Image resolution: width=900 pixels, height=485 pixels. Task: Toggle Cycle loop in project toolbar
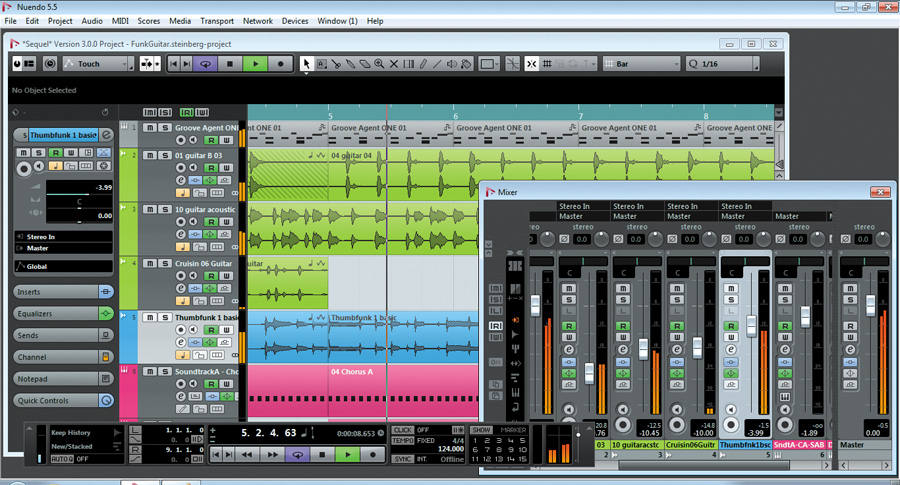coord(205,64)
